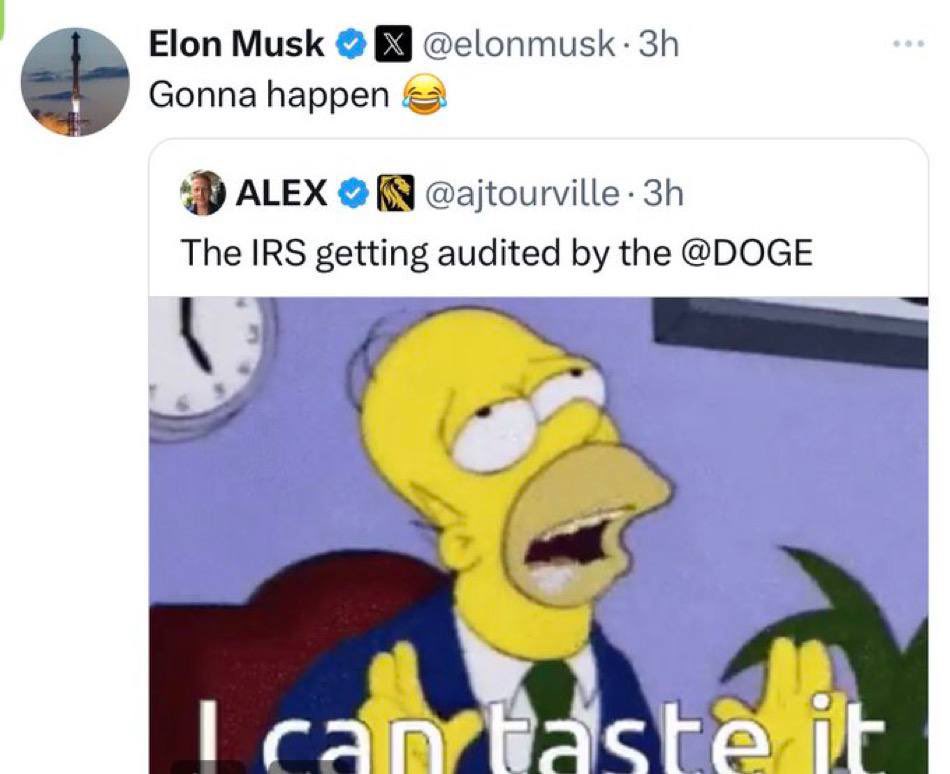950x774 pixels.
Task: Click the quoted post's 3h timestamp
Action: click(x=664, y=193)
